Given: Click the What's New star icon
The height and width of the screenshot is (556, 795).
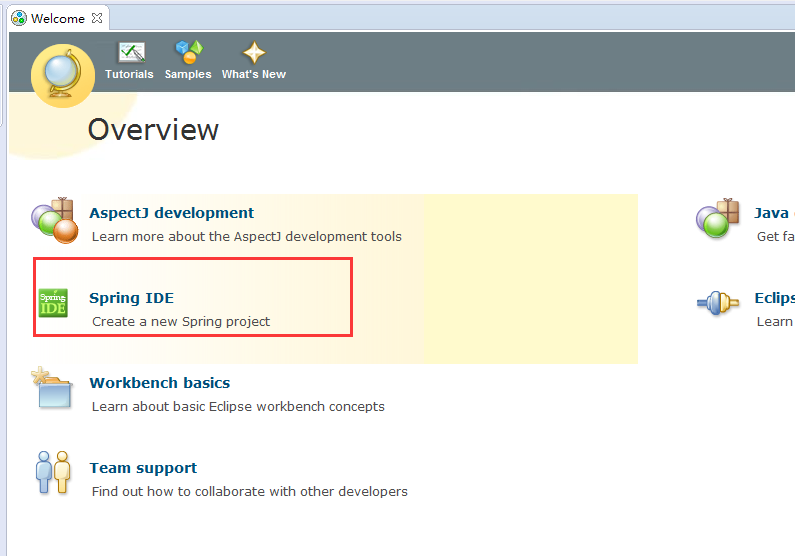Looking at the screenshot, I should click(x=254, y=52).
